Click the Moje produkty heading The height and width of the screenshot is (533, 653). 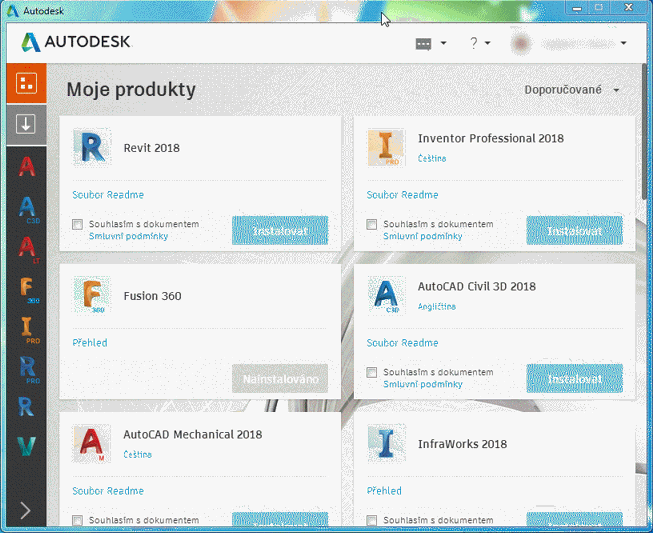coord(131,90)
